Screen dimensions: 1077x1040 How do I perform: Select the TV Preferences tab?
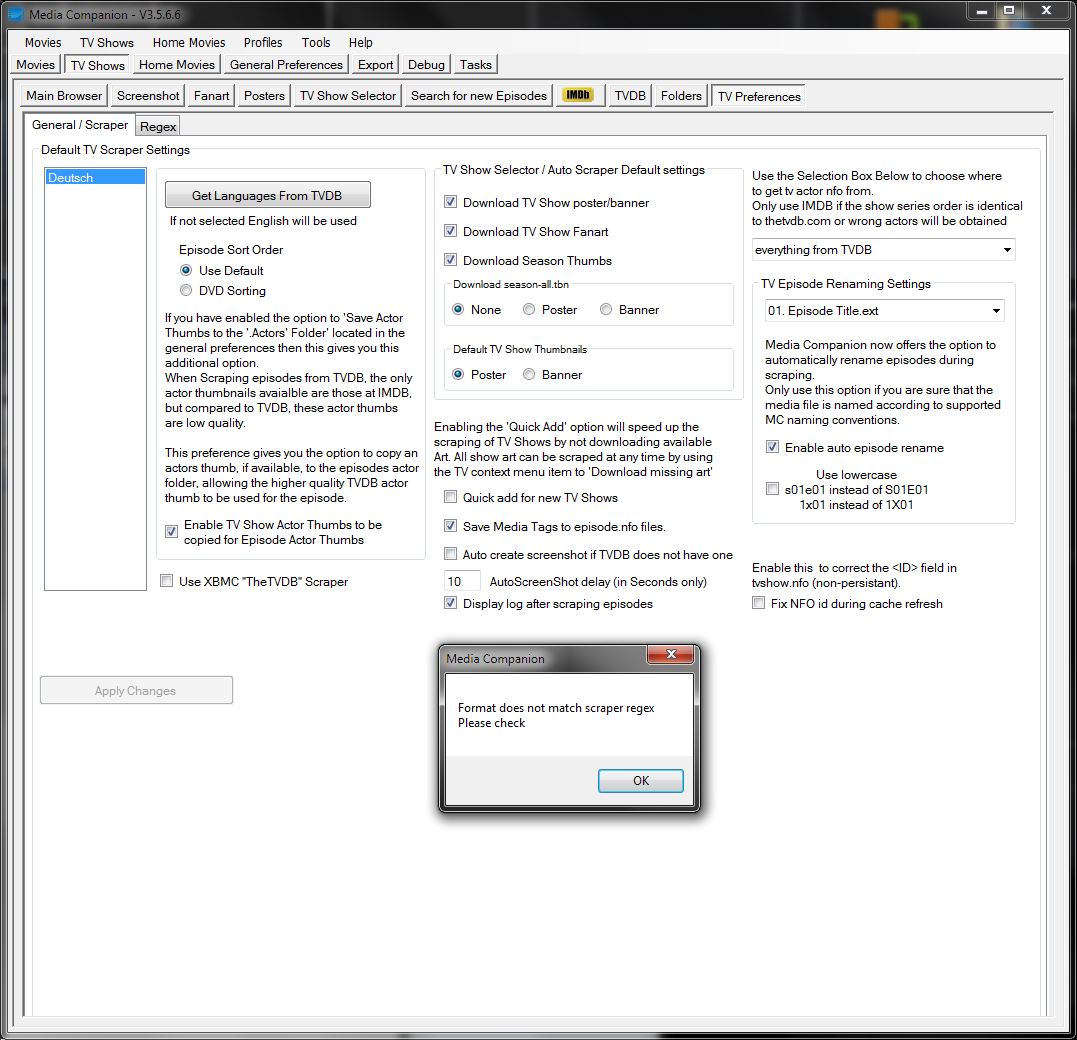[x=759, y=96]
